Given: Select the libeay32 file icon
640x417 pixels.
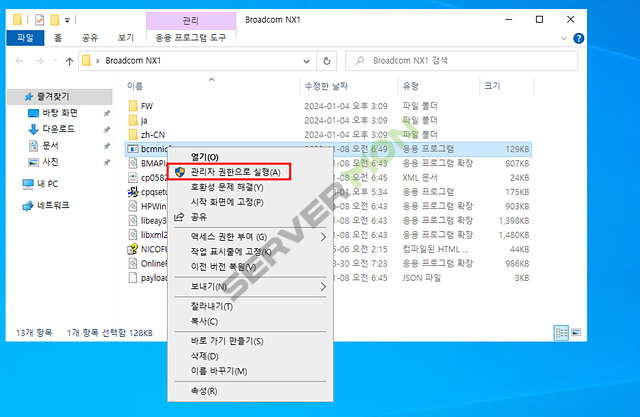Looking at the screenshot, I should pyautogui.click(x=133, y=220).
